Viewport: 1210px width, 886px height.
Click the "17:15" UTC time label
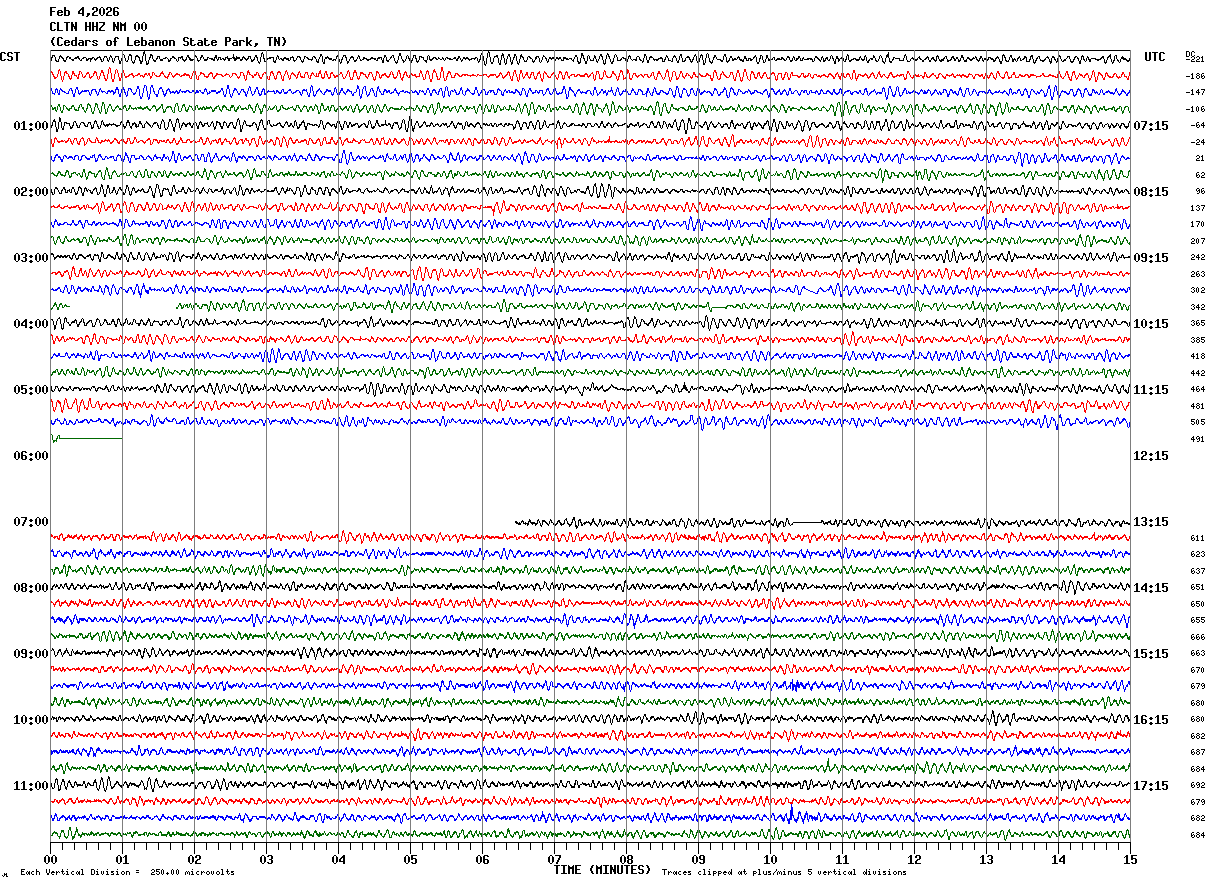(x=1151, y=786)
